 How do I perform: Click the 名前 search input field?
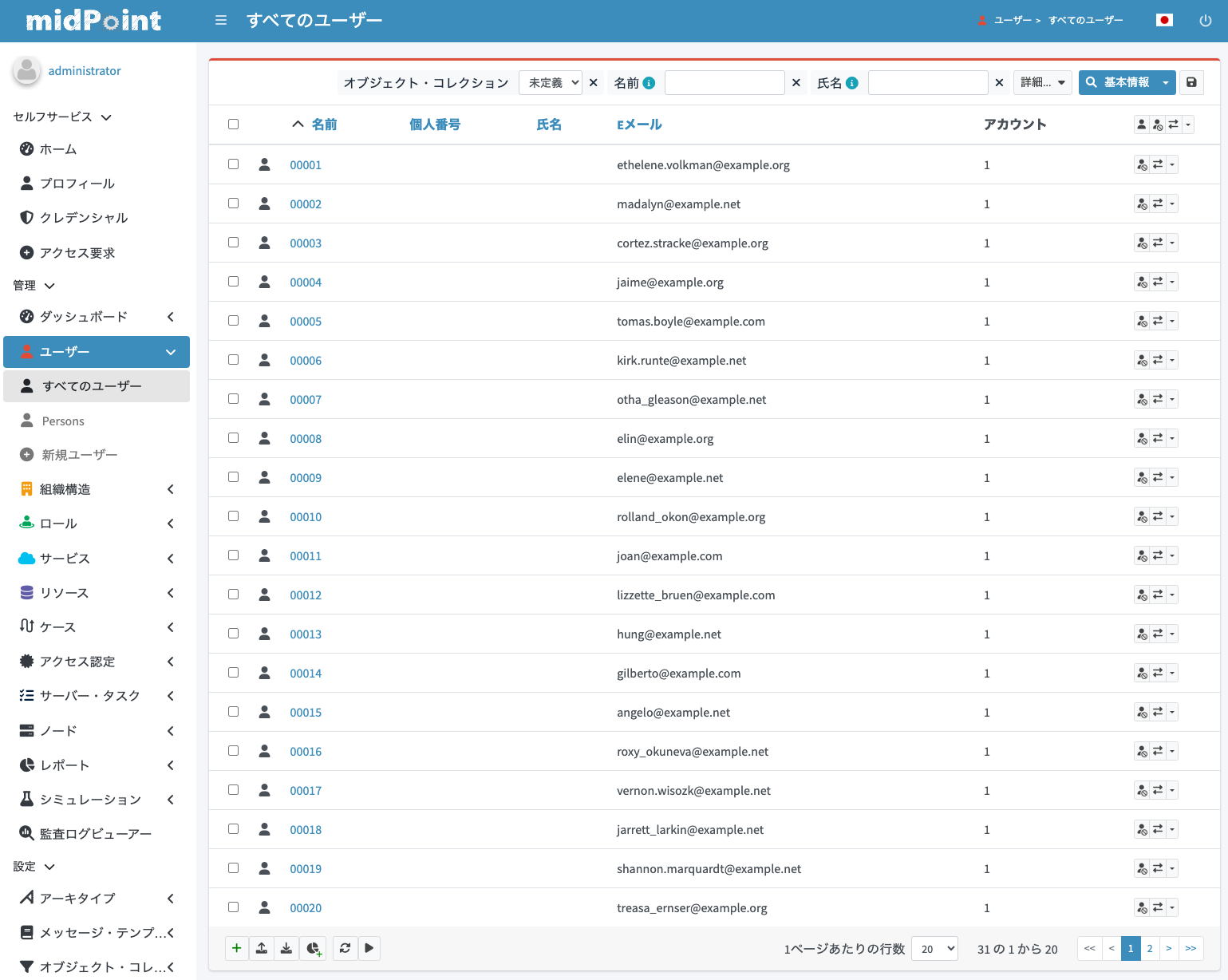725,82
